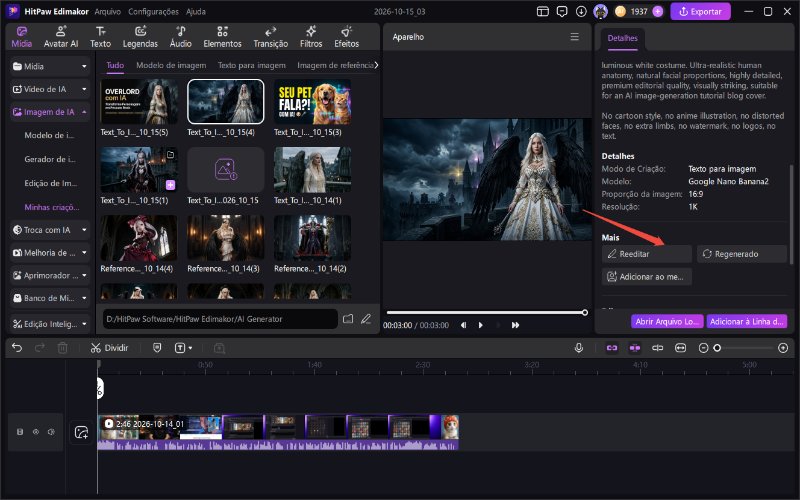Expand the Edição Intelig... section
This screenshot has width=800, height=500.
point(50,324)
